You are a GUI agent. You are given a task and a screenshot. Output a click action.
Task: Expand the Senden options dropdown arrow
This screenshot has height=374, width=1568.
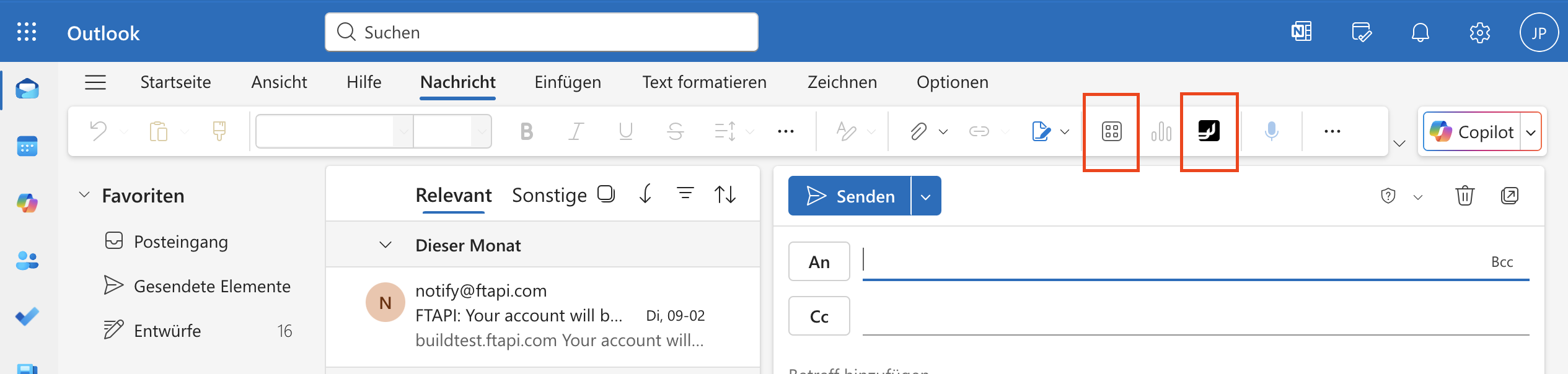click(926, 196)
